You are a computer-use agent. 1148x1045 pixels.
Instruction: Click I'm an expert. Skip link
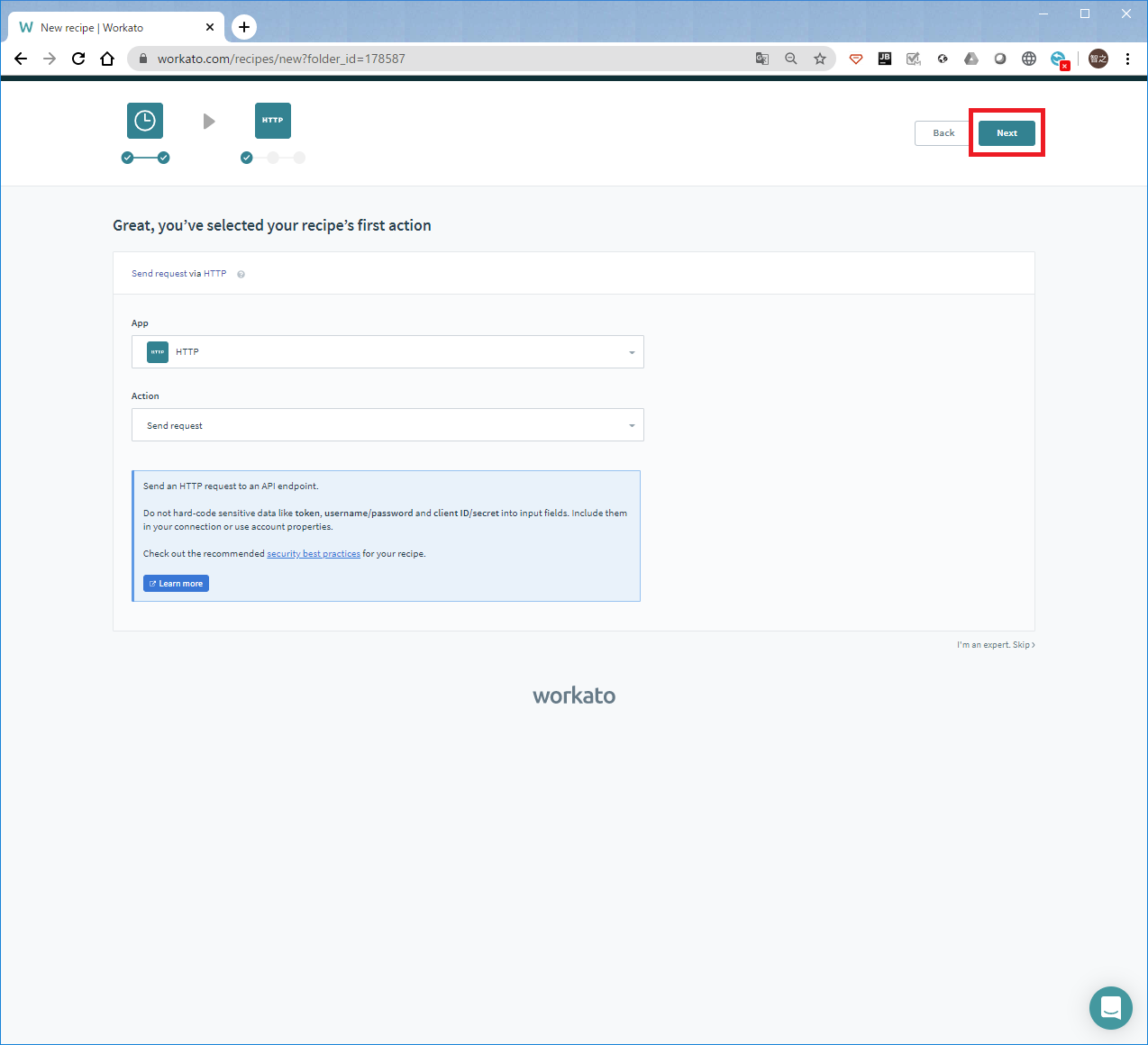(x=996, y=645)
